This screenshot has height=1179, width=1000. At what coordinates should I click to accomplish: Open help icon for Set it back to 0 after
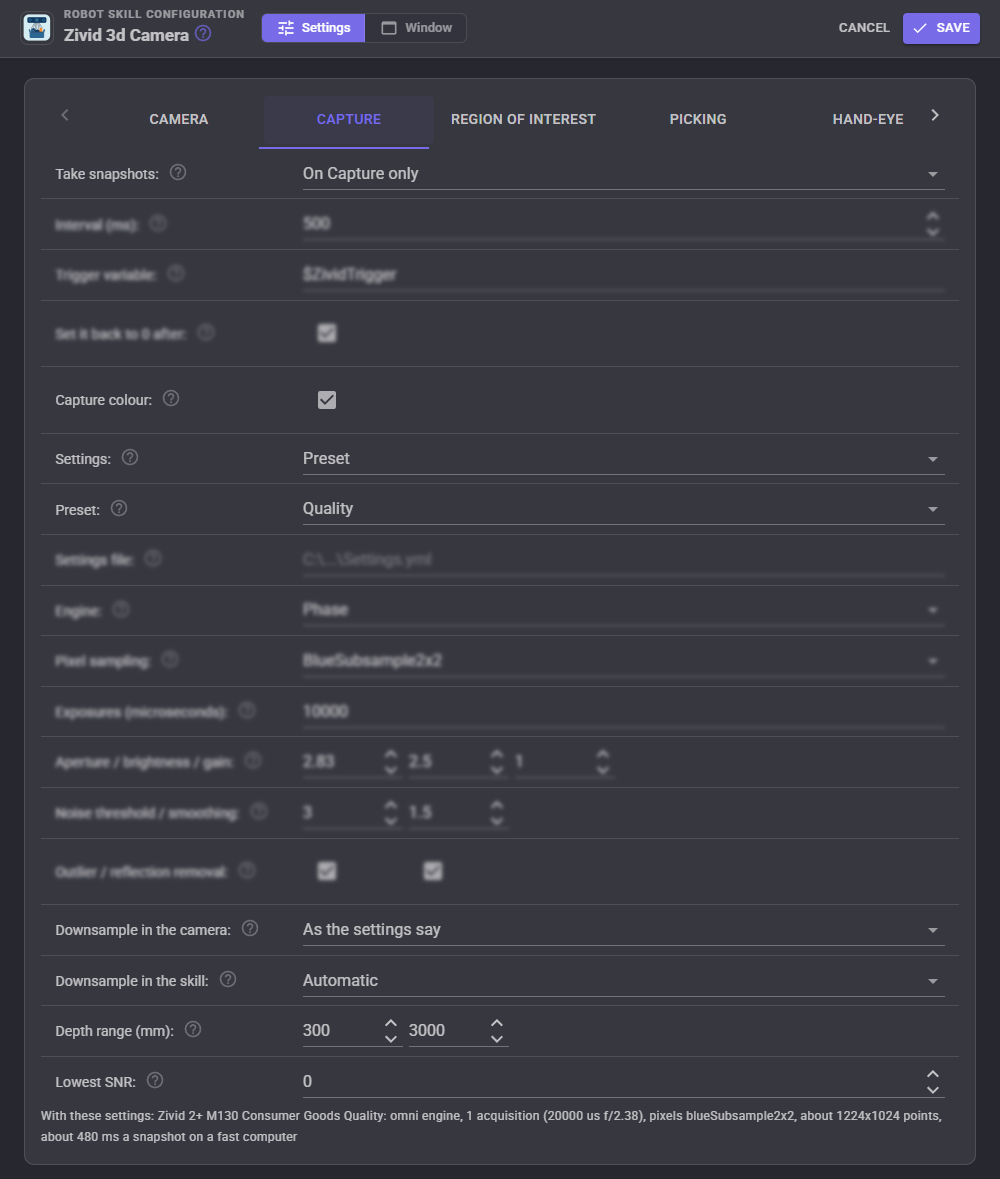205,332
